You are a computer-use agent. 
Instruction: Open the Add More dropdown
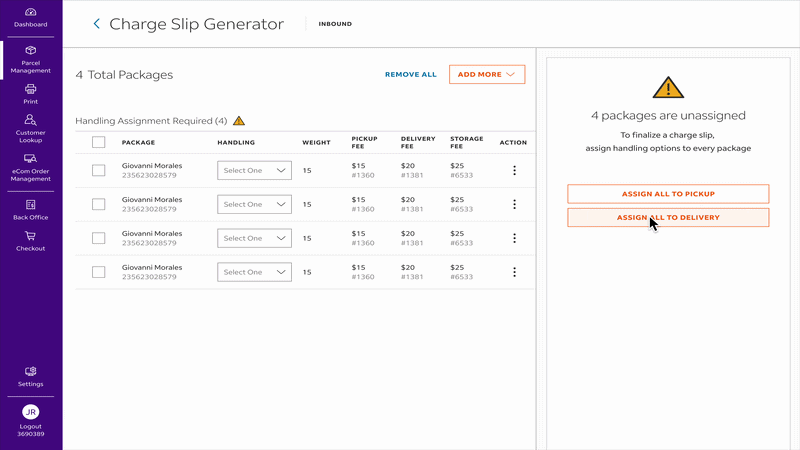click(487, 74)
